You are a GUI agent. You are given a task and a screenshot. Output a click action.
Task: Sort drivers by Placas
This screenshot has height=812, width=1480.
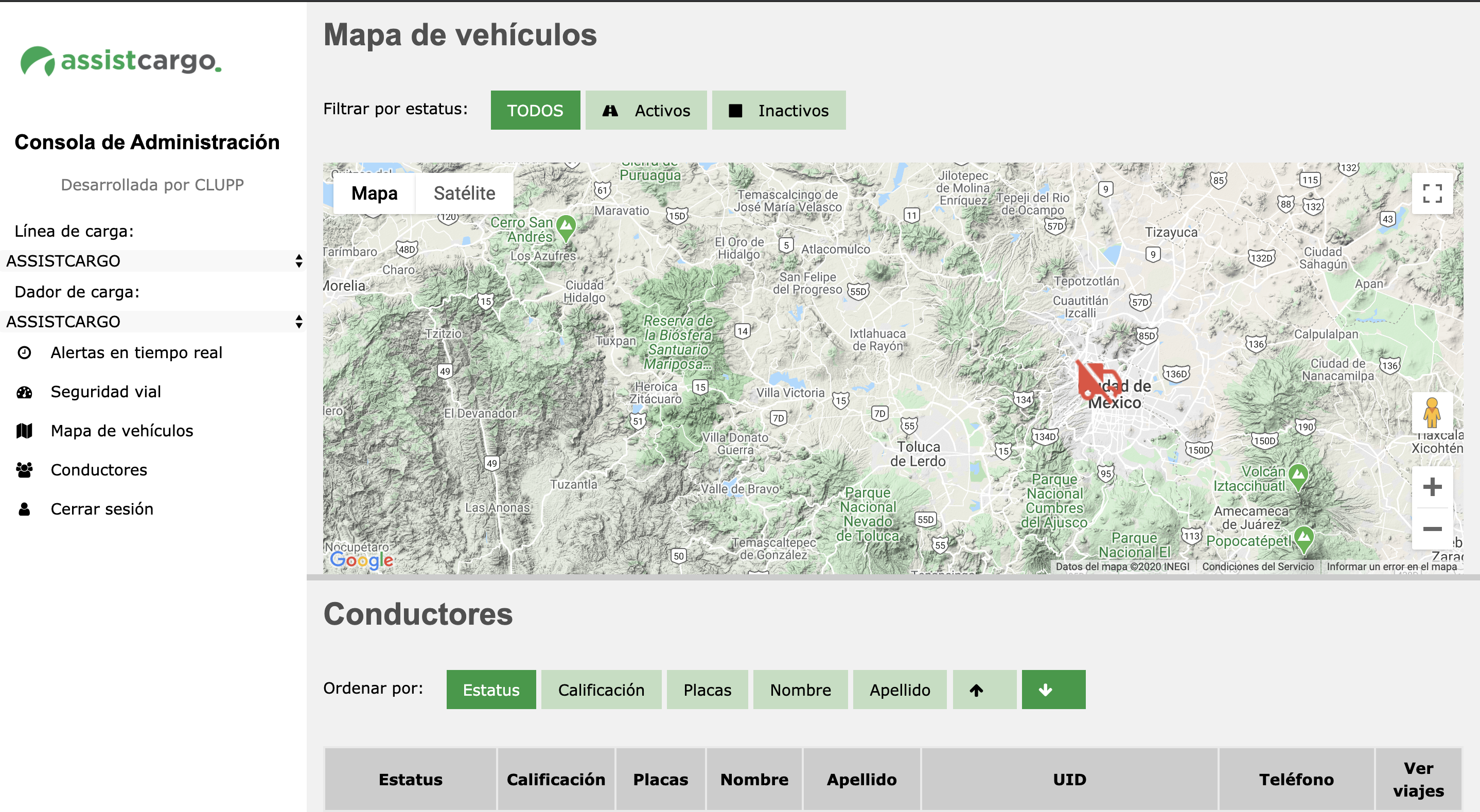(707, 689)
